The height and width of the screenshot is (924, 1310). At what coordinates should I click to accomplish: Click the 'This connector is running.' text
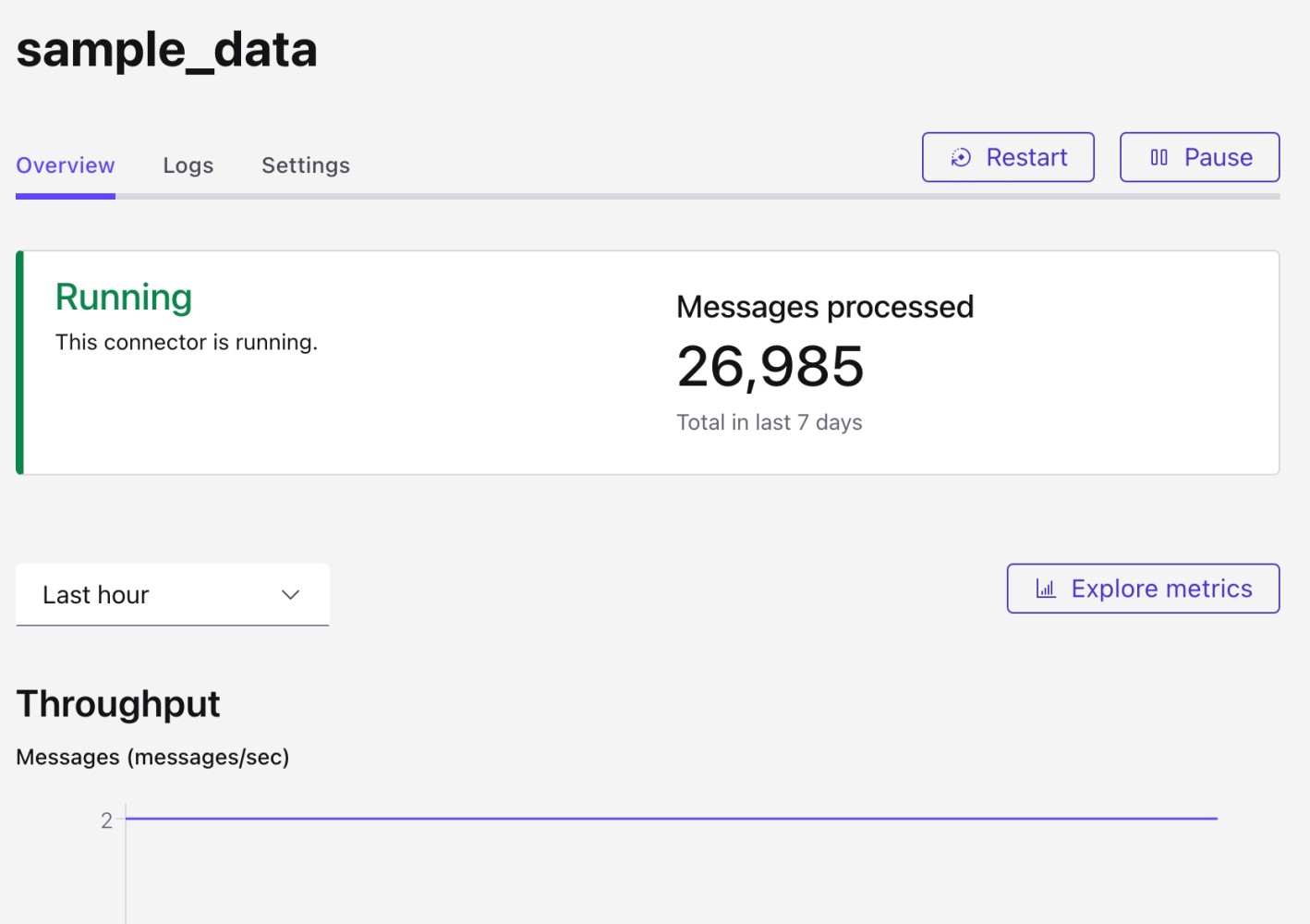(187, 343)
